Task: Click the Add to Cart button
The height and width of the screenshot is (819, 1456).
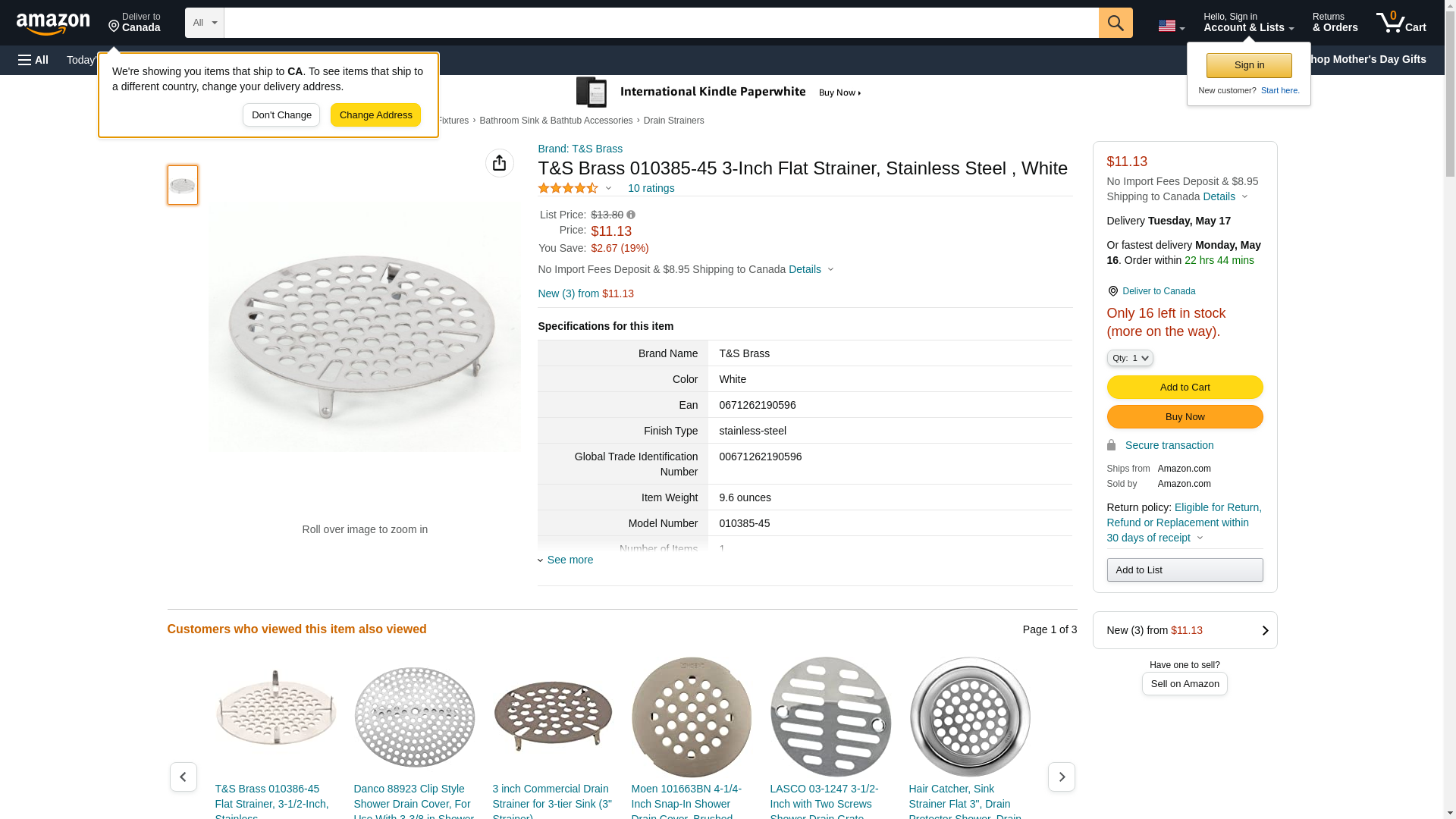Action: click(1184, 387)
